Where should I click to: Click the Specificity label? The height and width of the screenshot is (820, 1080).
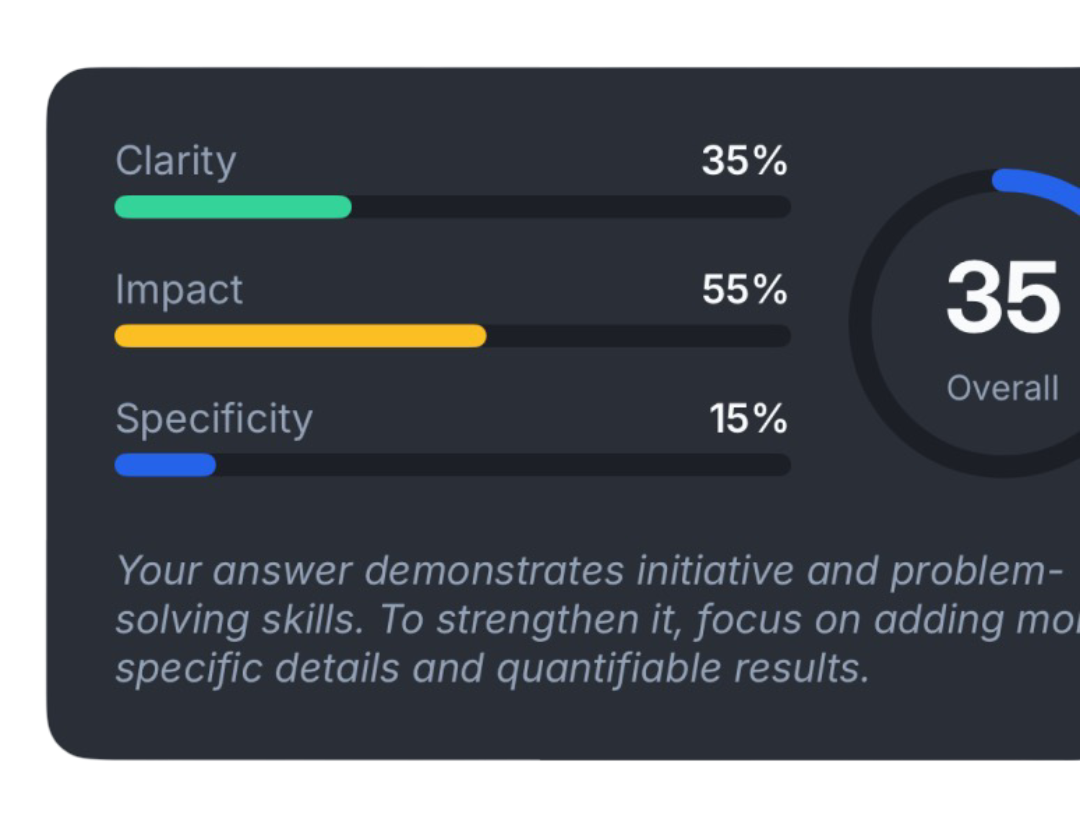tap(214, 419)
